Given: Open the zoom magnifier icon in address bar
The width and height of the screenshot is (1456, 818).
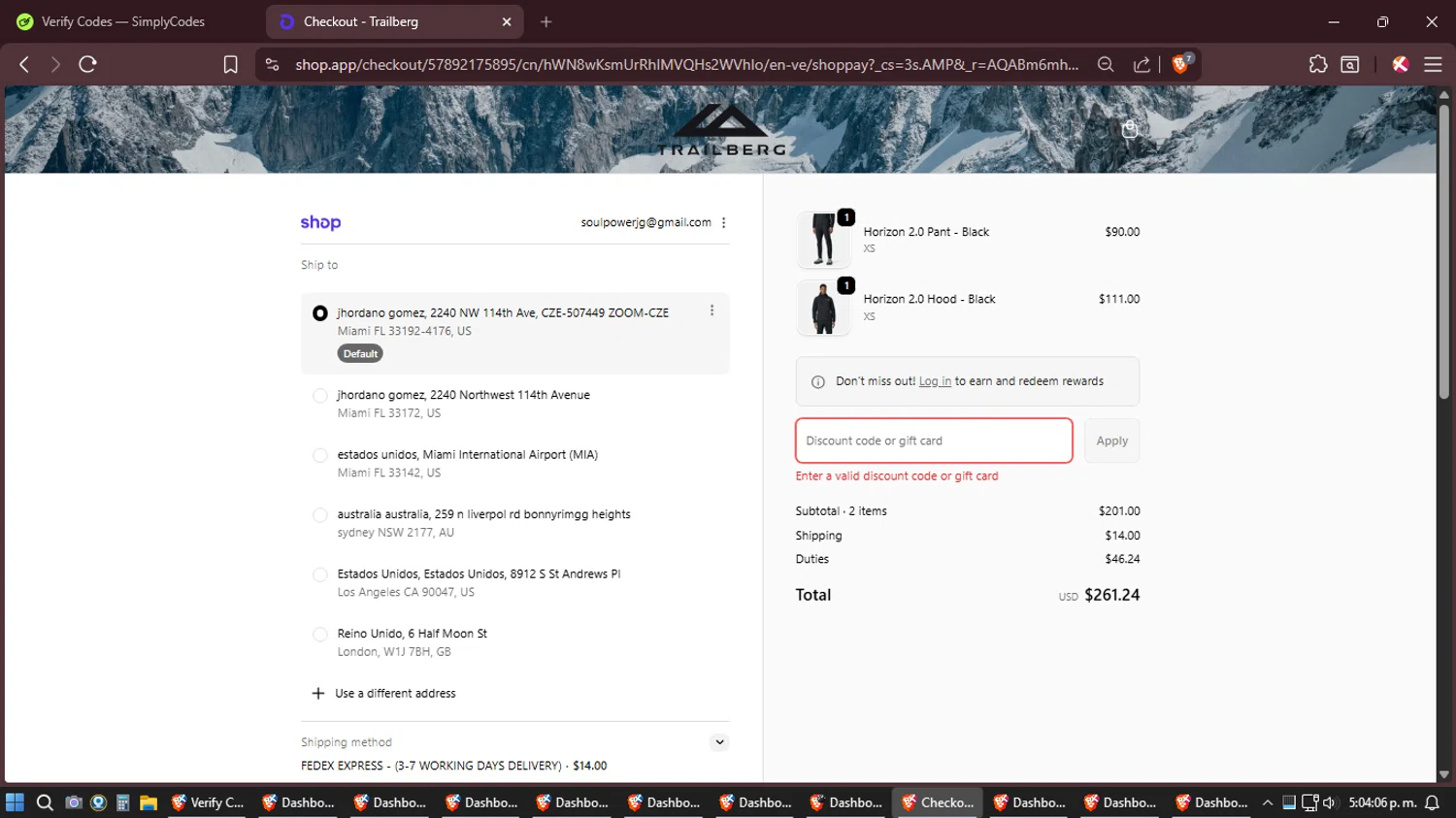Looking at the screenshot, I should (x=1106, y=64).
